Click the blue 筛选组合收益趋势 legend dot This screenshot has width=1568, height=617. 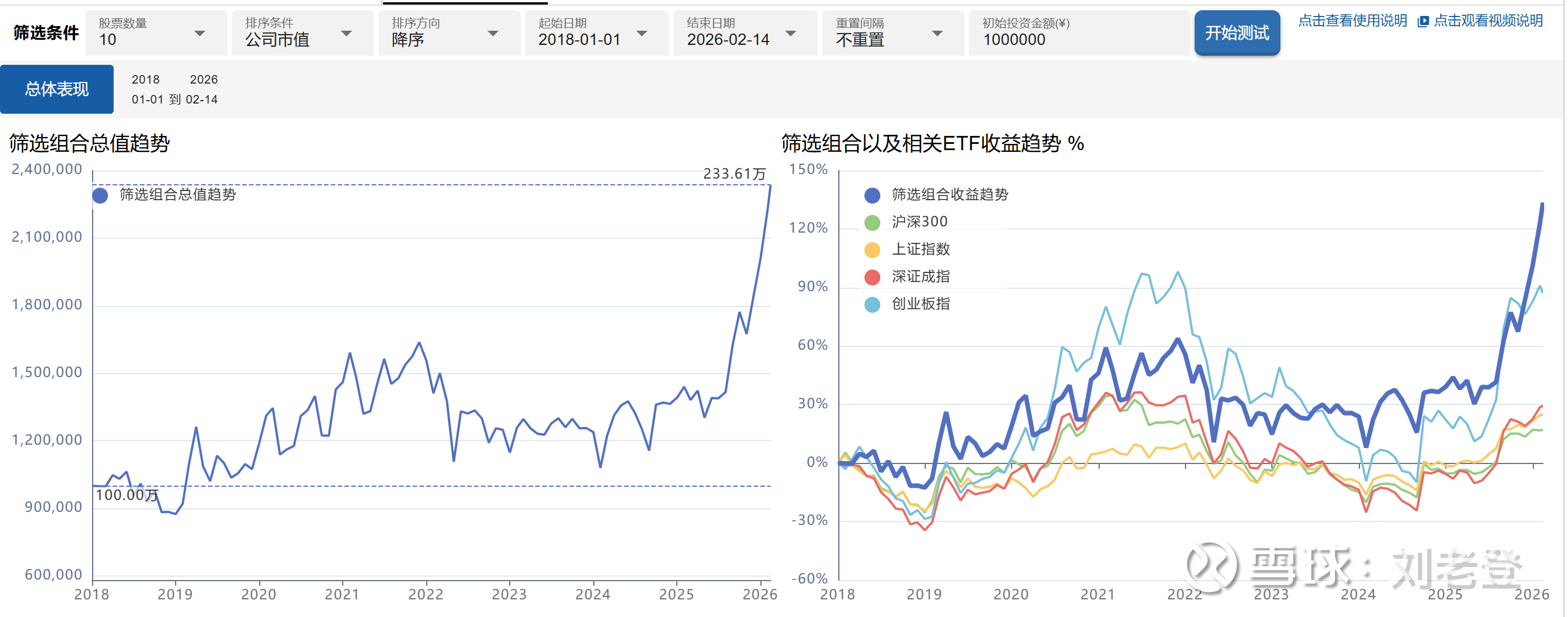click(874, 196)
